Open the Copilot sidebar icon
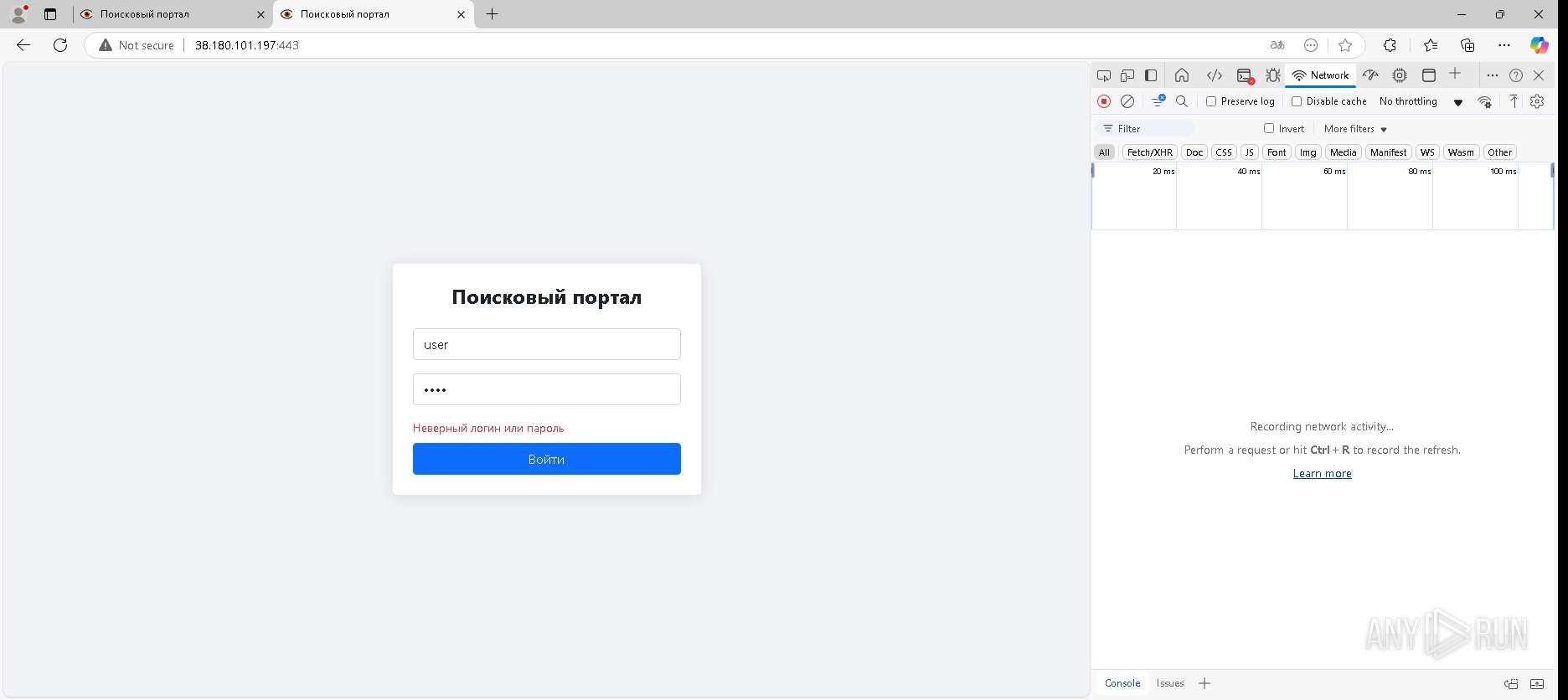The image size is (1568, 700). click(1540, 45)
